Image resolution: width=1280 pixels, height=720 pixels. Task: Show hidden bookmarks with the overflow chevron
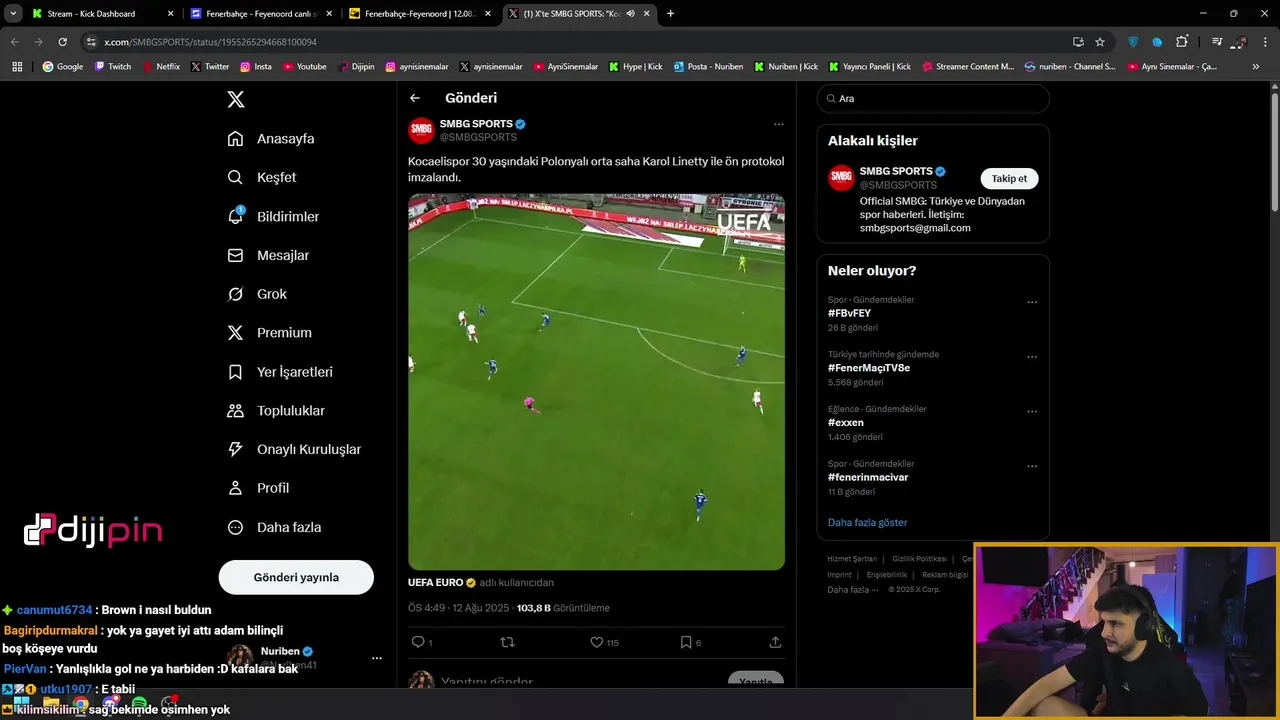[1256, 66]
